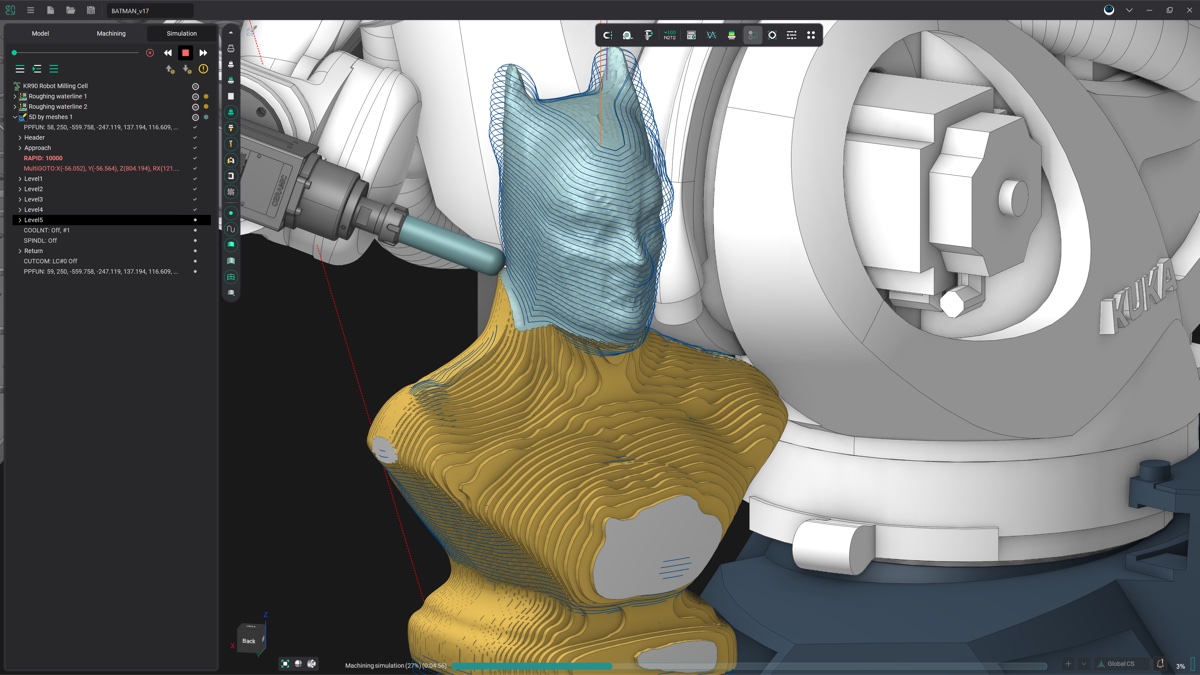Click the fast-forward simulation button
The image size is (1200, 675).
click(203, 53)
